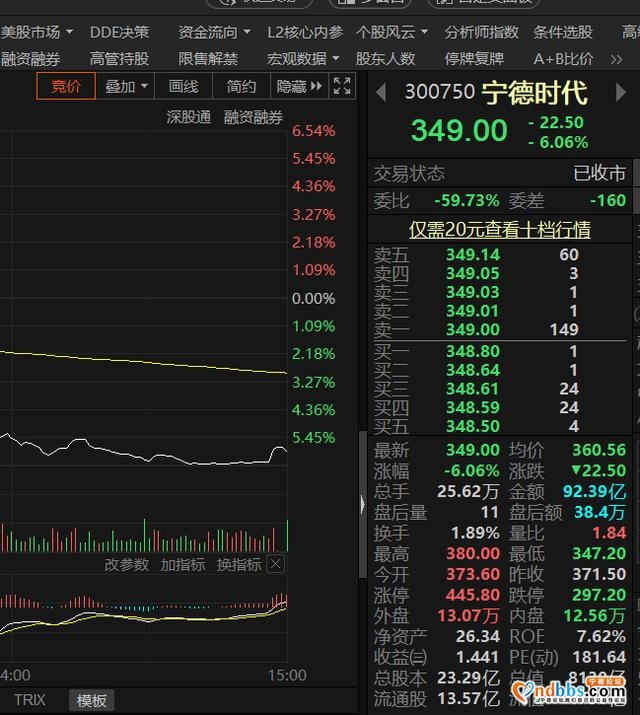Click 0.00% baseline axis label
The height and width of the screenshot is (715, 640).
314,299
